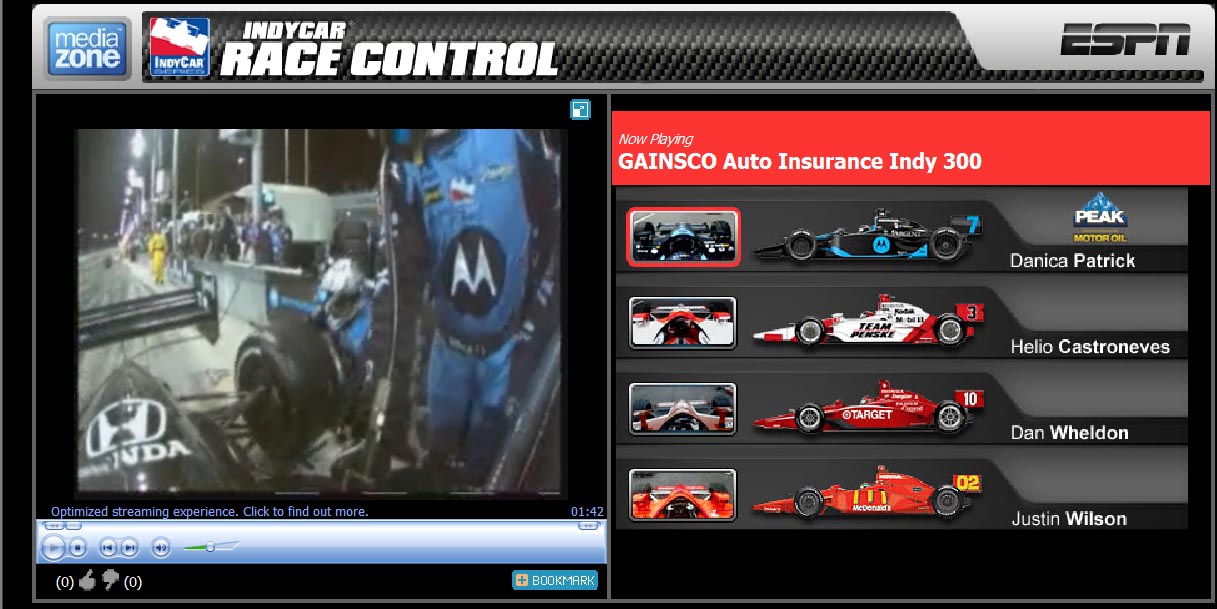Open the optimized streaming experience link
Image resolution: width=1217 pixels, height=609 pixels.
[210, 511]
